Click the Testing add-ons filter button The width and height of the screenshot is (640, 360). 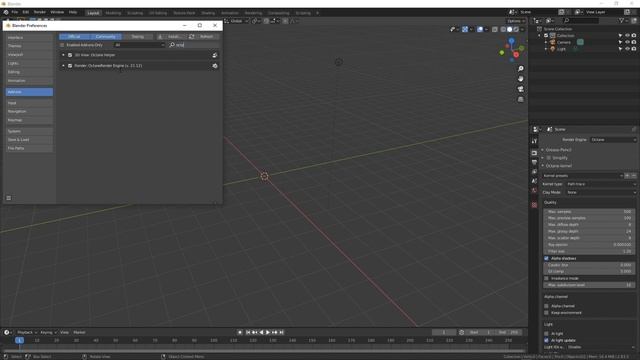138,37
